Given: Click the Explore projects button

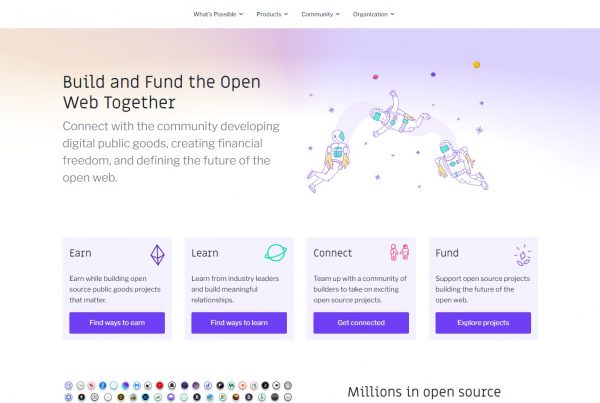Looking at the screenshot, I should (483, 323).
